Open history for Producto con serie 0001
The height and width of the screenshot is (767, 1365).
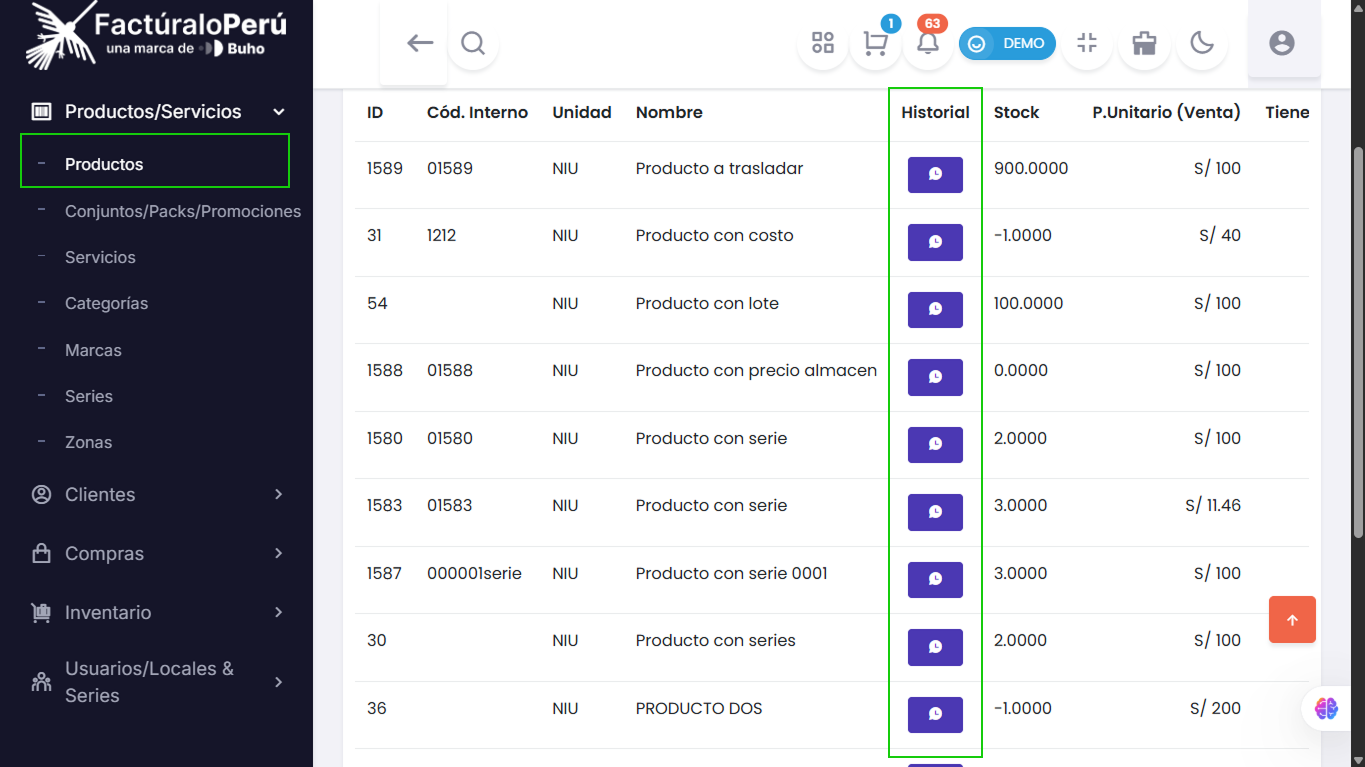click(935, 579)
